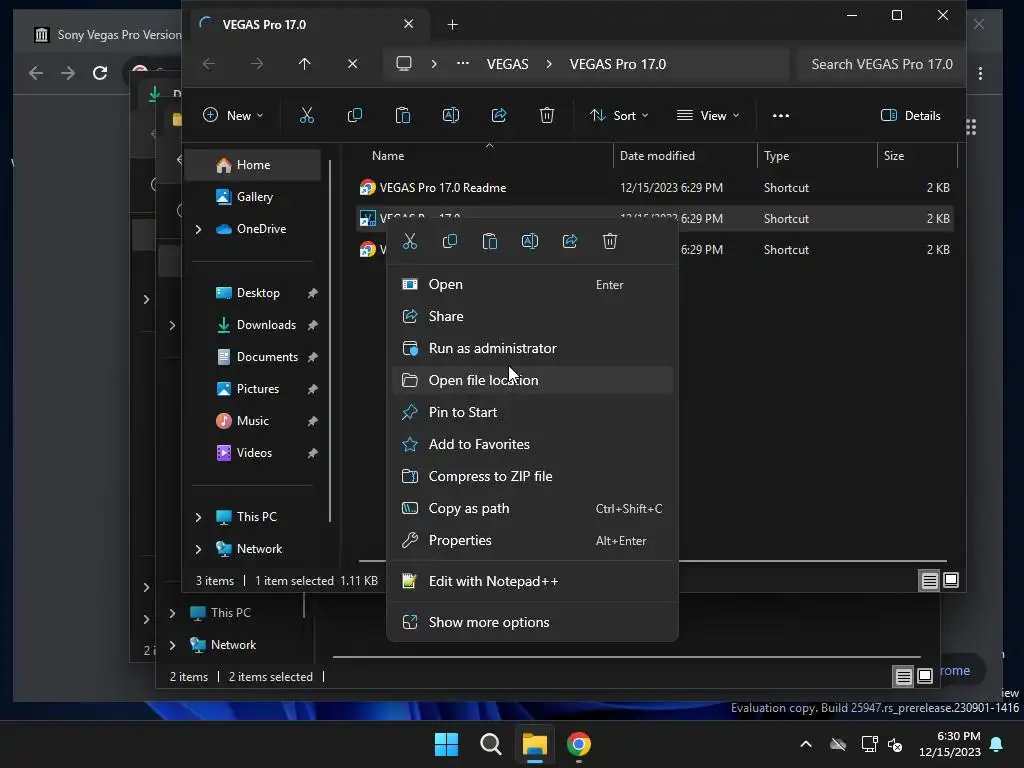Click Delete icon in context menu
This screenshot has width=1024, height=768.
(x=610, y=242)
